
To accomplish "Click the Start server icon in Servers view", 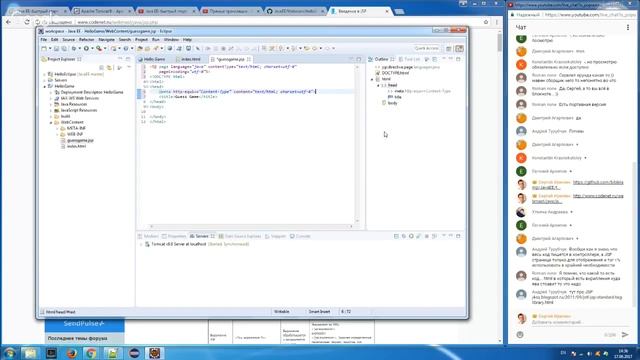I will pos(411,236).
